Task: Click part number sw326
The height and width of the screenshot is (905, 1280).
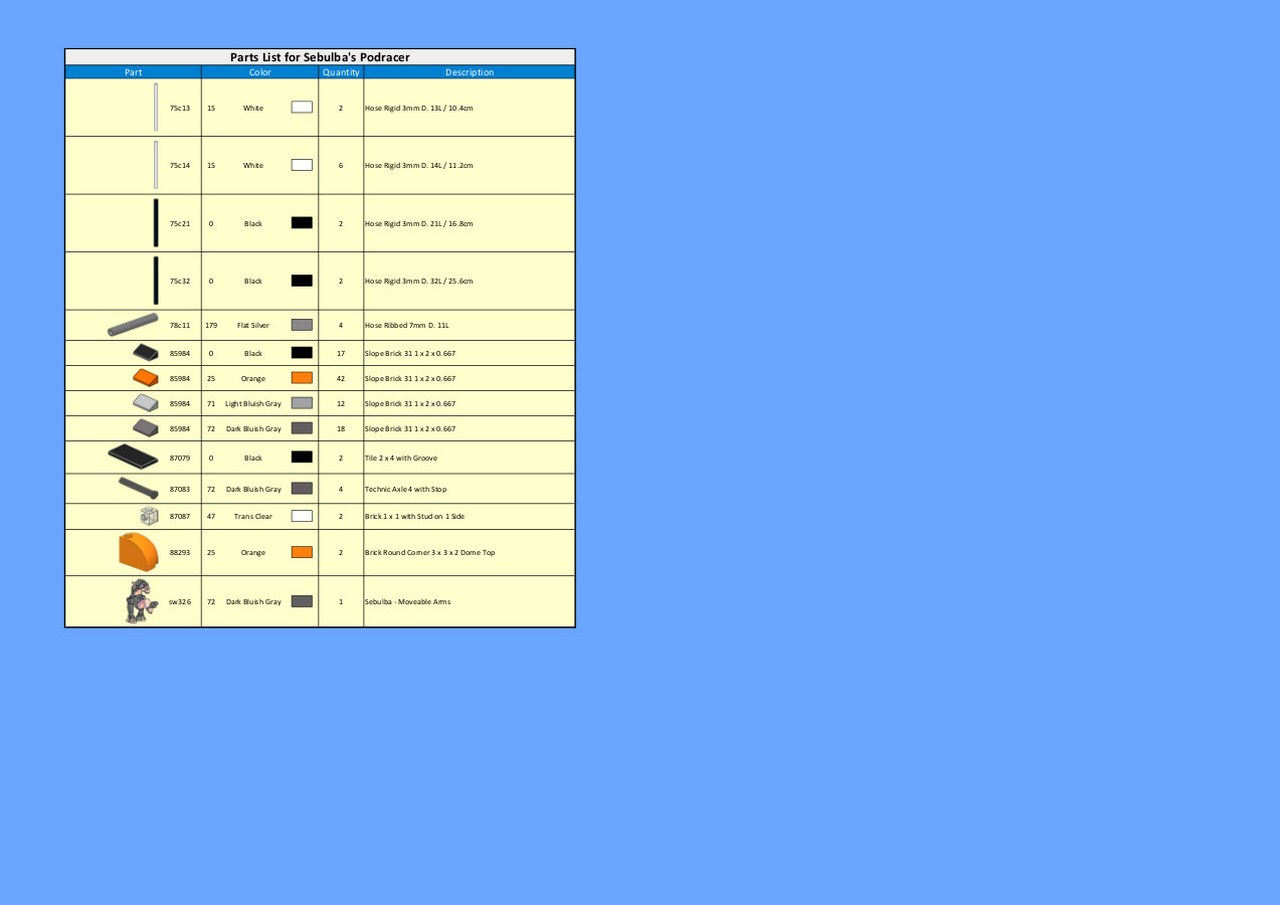Action: point(180,602)
